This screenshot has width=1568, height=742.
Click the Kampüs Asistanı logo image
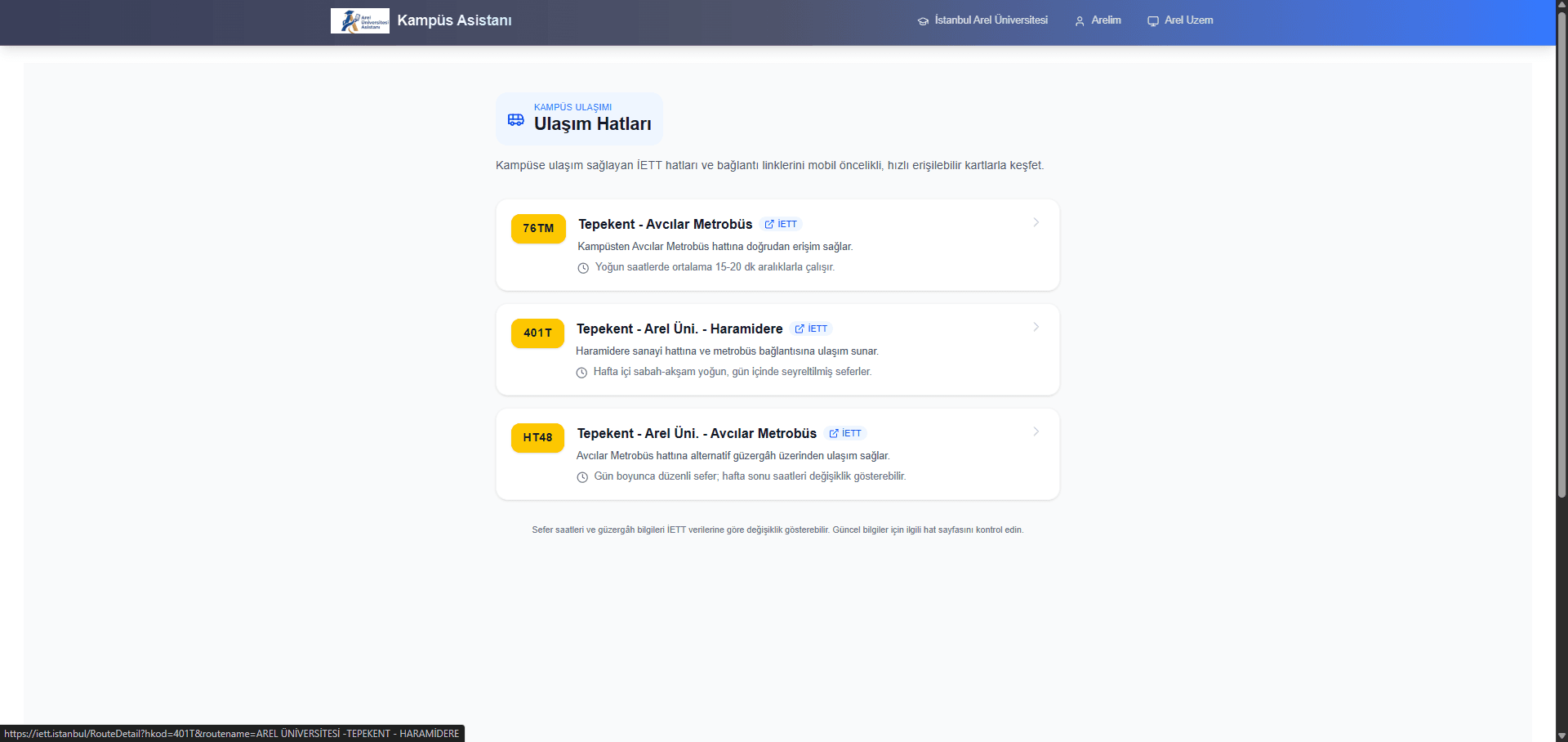pyautogui.click(x=359, y=20)
